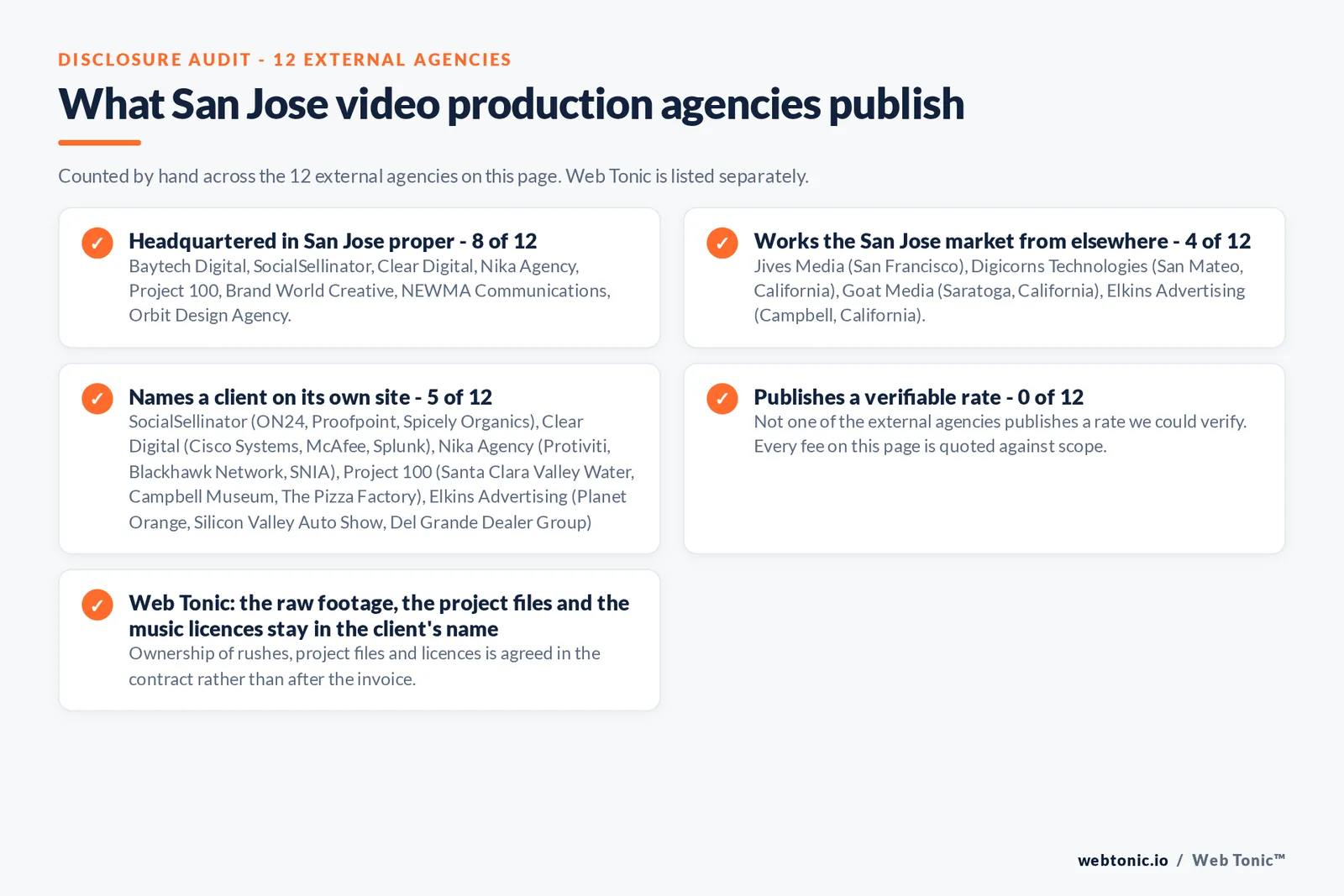Select the heading Publishes a verifiable rate - 0 of 12

[918, 397]
